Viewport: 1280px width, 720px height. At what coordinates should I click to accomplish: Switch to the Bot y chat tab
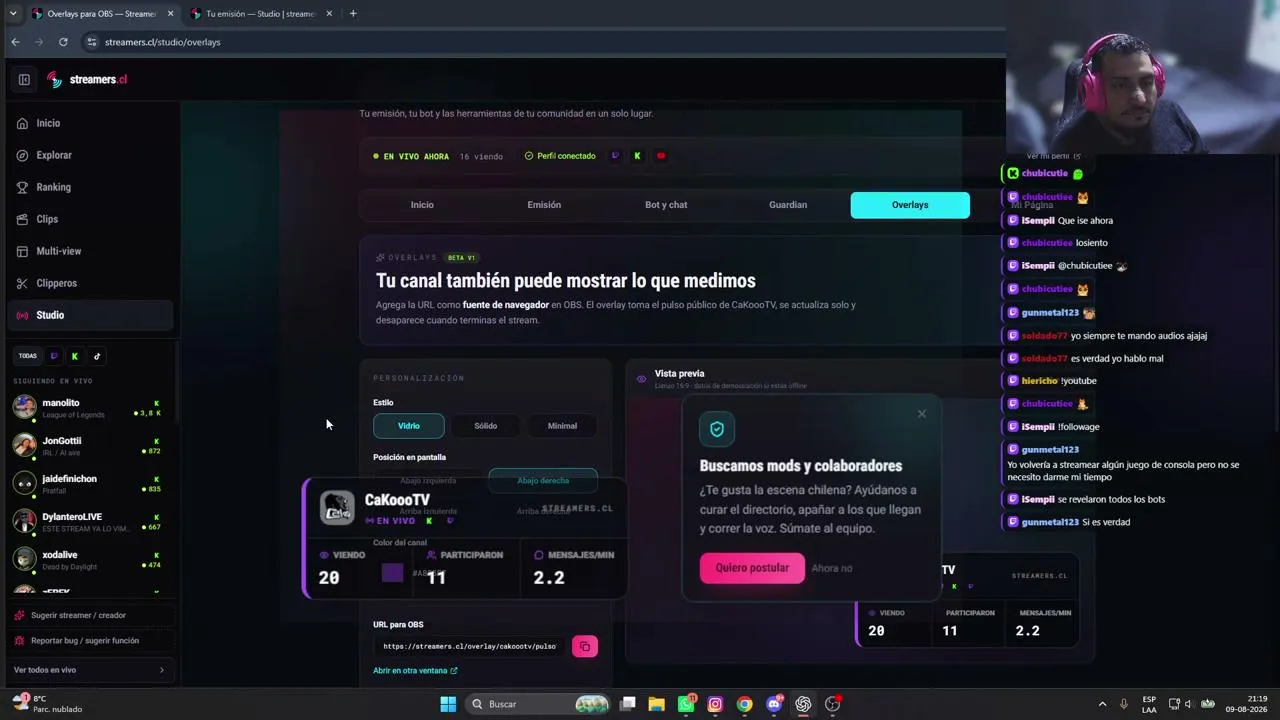(666, 205)
